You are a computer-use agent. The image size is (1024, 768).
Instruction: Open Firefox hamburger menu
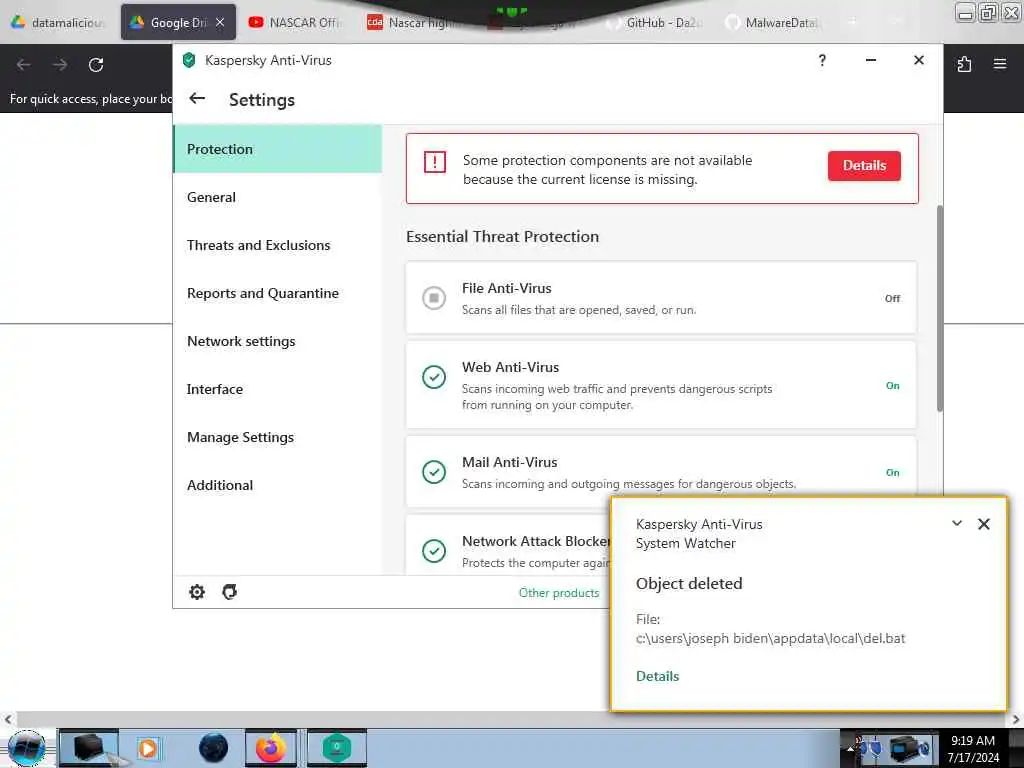point(1000,64)
